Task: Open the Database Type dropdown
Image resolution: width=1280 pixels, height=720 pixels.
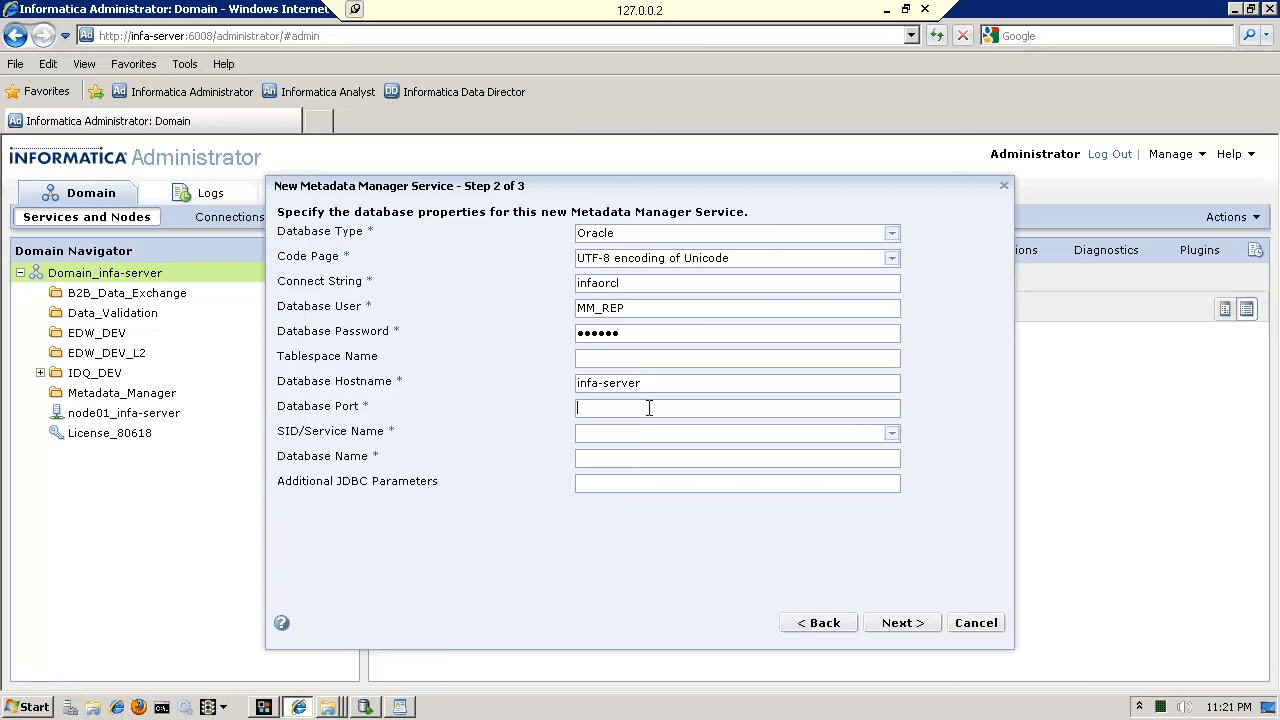Action: click(x=891, y=233)
